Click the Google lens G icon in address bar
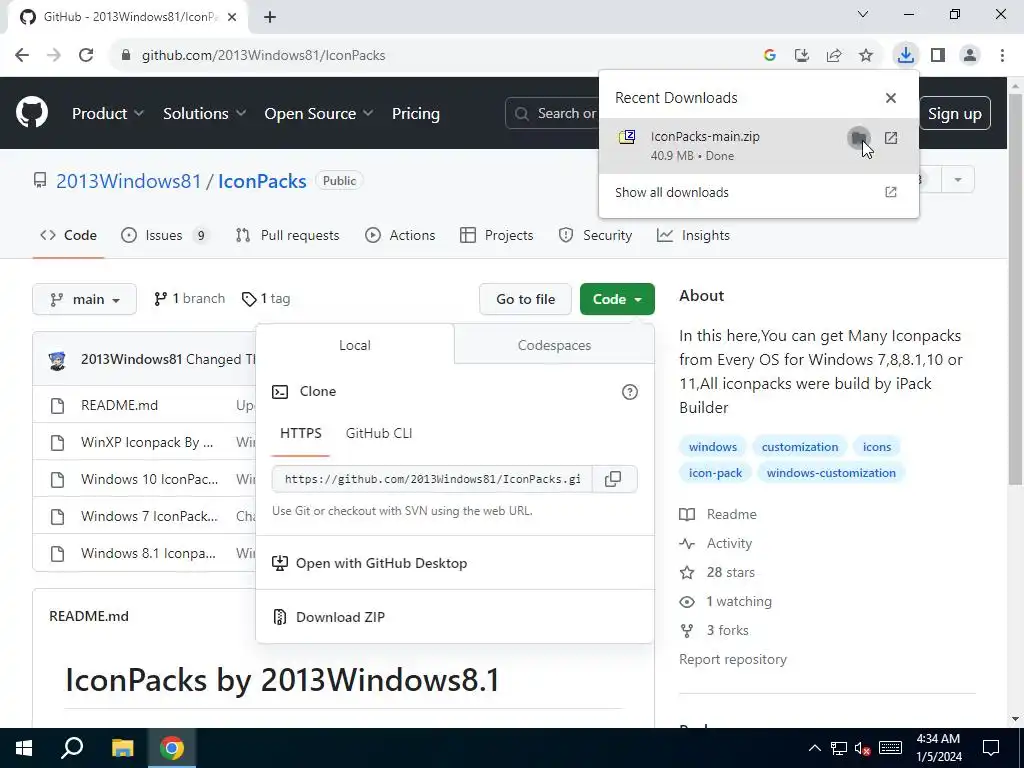 point(770,56)
